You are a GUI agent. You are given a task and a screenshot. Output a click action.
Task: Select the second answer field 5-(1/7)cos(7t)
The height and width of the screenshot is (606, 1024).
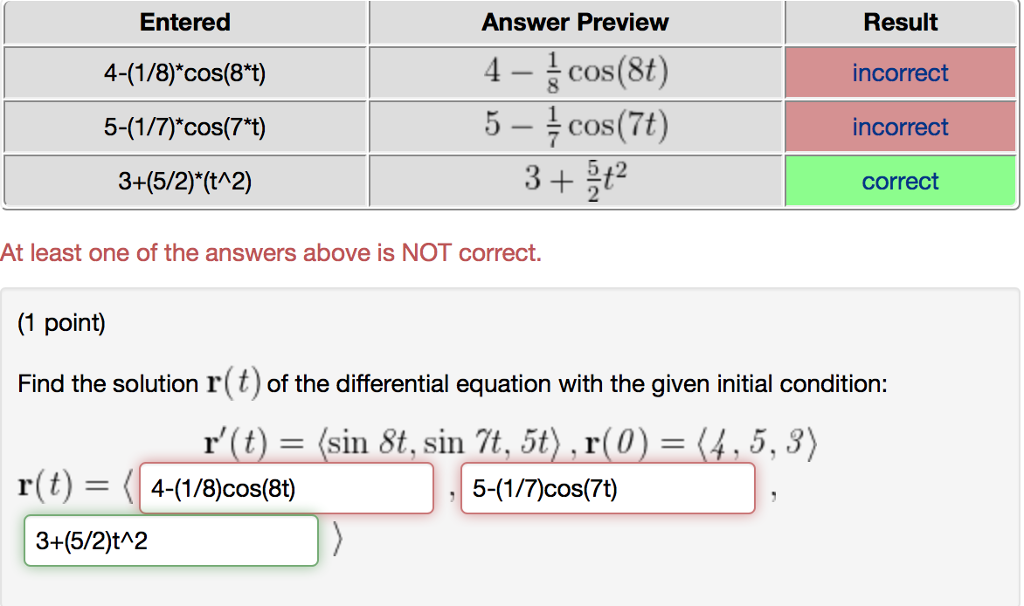(x=606, y=488)
